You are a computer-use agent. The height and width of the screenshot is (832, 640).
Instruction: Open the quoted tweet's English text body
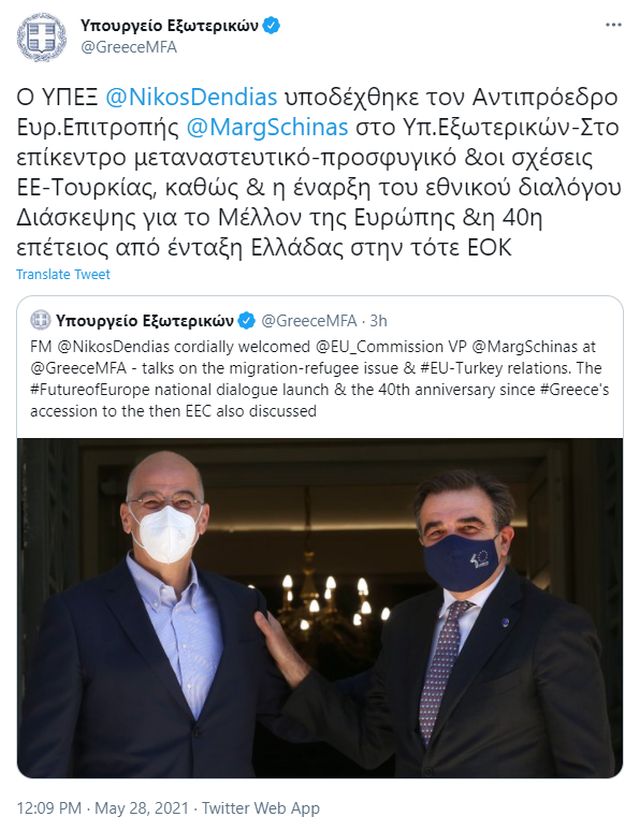(x=319, y=379)
